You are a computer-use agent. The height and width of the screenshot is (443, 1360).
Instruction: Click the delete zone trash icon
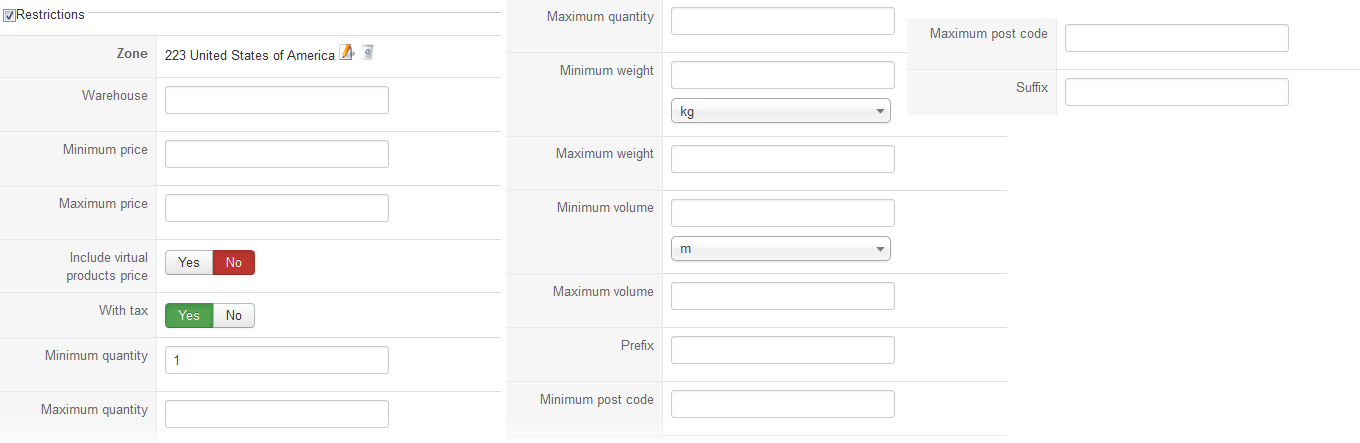click(x=368, y=53)
